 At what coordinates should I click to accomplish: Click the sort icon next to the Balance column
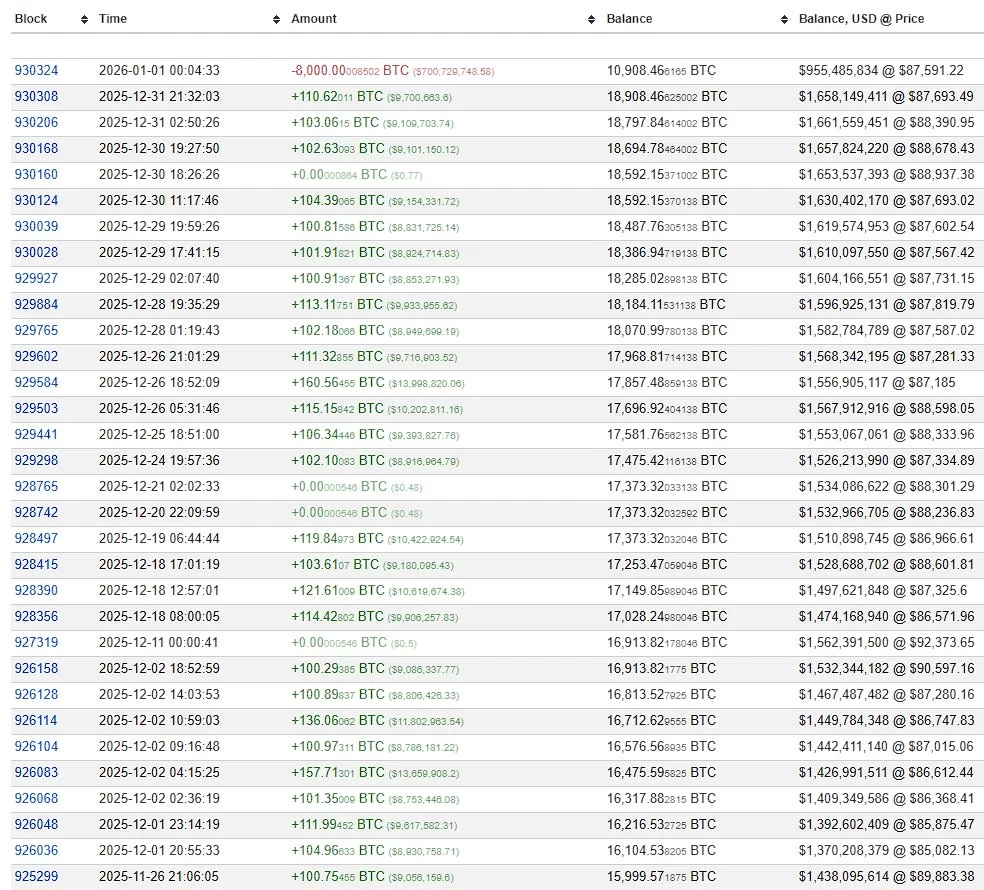(590, 18)
